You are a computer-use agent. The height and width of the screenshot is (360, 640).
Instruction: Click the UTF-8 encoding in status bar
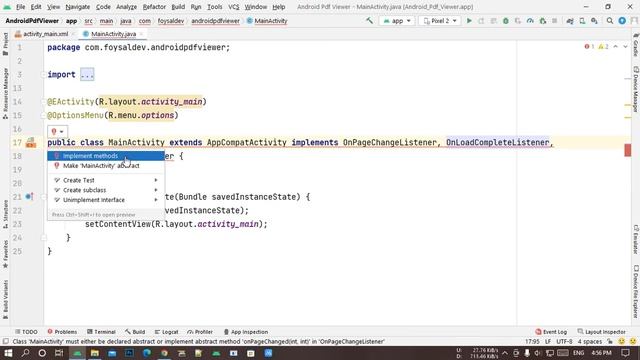[x=564, y=341]
